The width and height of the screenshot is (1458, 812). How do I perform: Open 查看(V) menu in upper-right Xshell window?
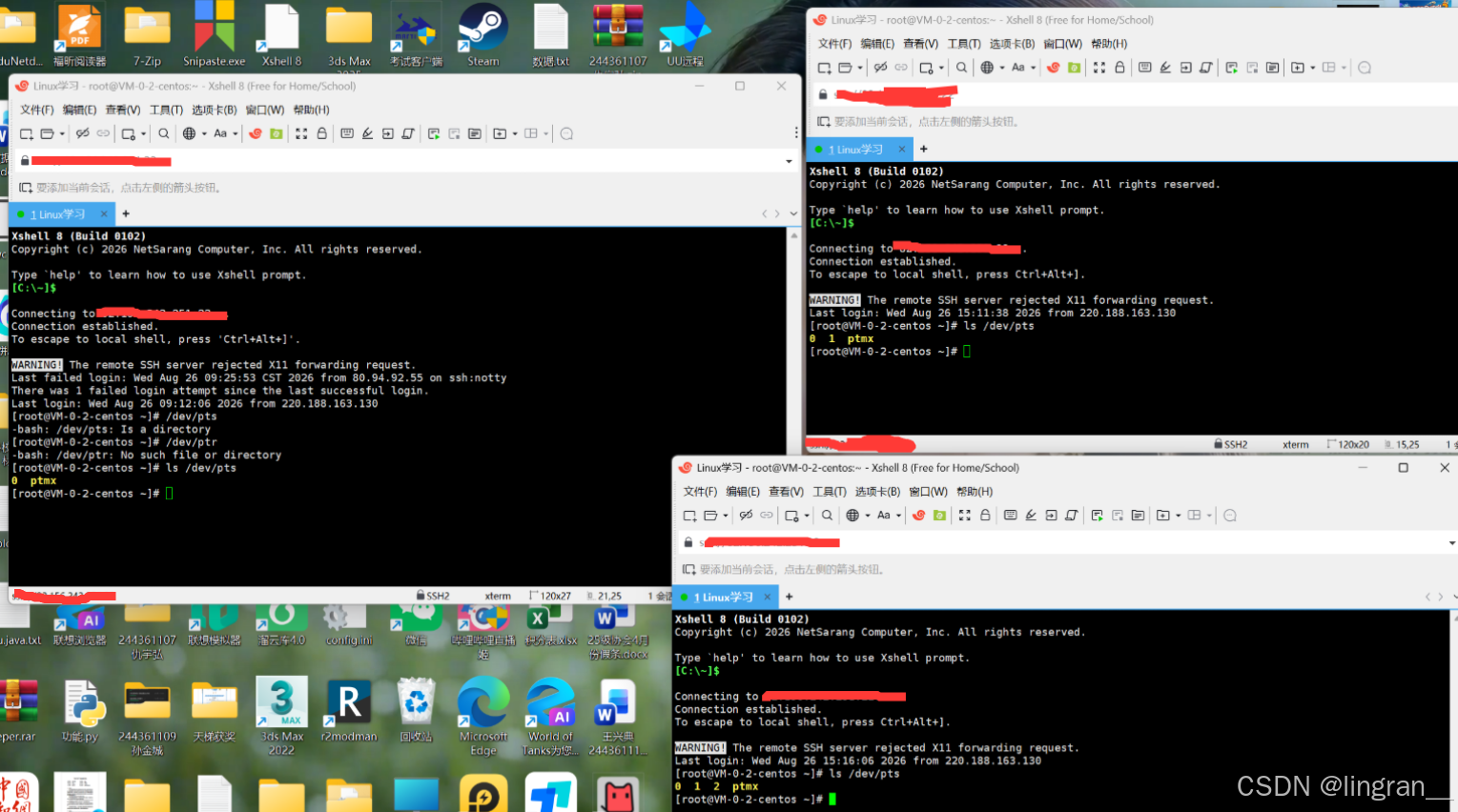pos(920,44)
